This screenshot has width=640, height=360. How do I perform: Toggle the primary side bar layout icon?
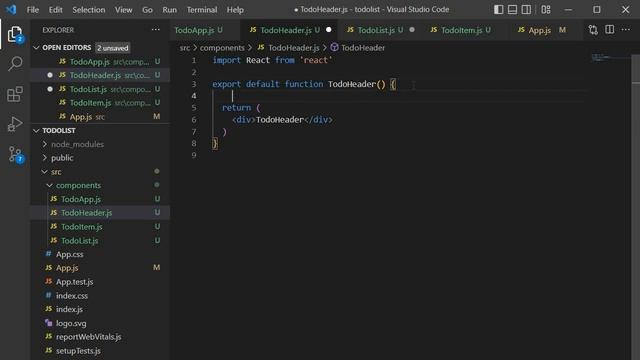[x=498, y=9]
